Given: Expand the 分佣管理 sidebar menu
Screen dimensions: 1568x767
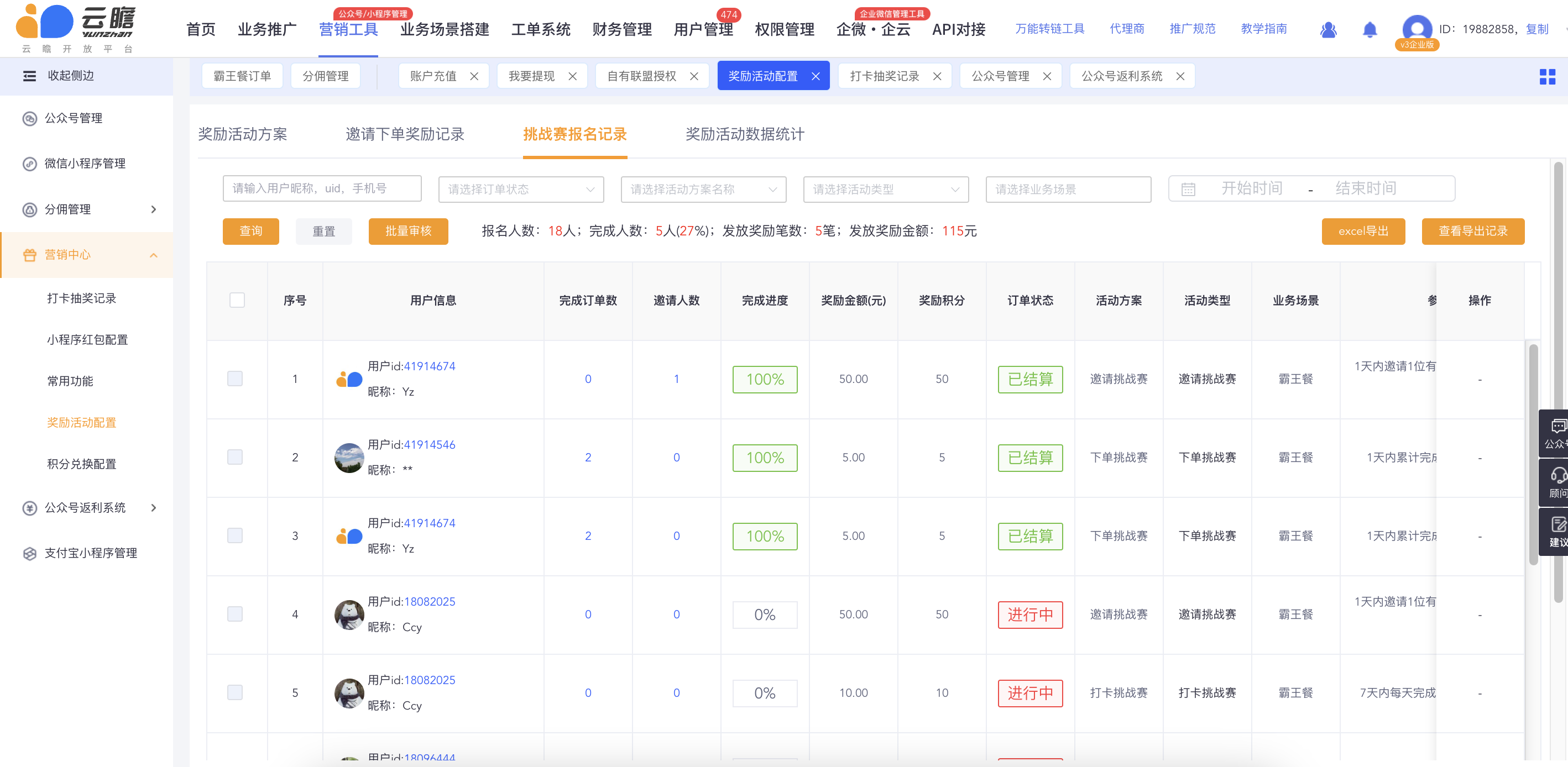Looking at the screenshot, I should 153,210.
